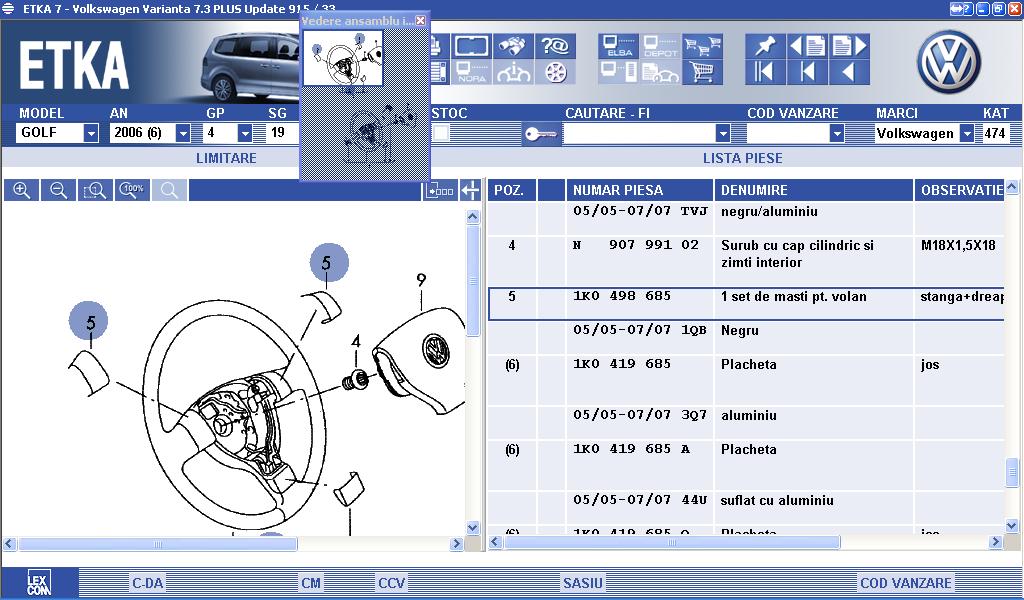Click the zoom out magnifier icon

[58, 190]
